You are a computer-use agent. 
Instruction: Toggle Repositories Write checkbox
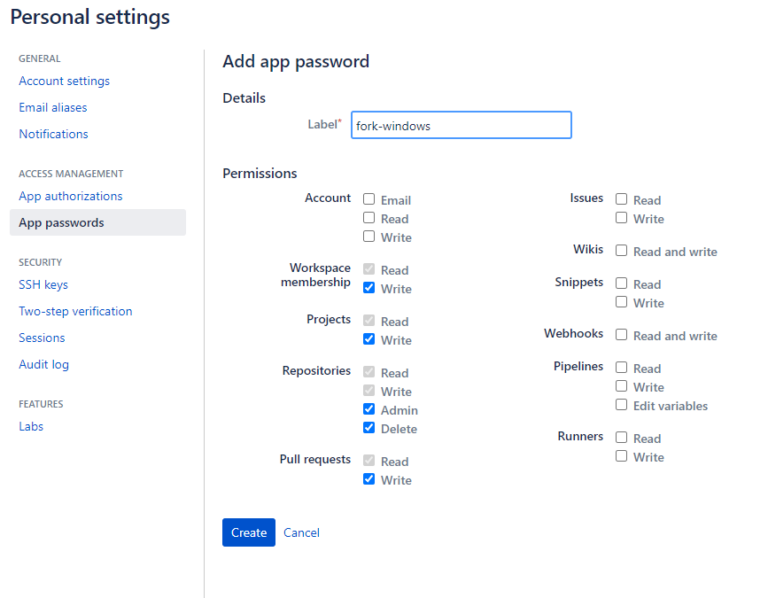coord(369,390)
